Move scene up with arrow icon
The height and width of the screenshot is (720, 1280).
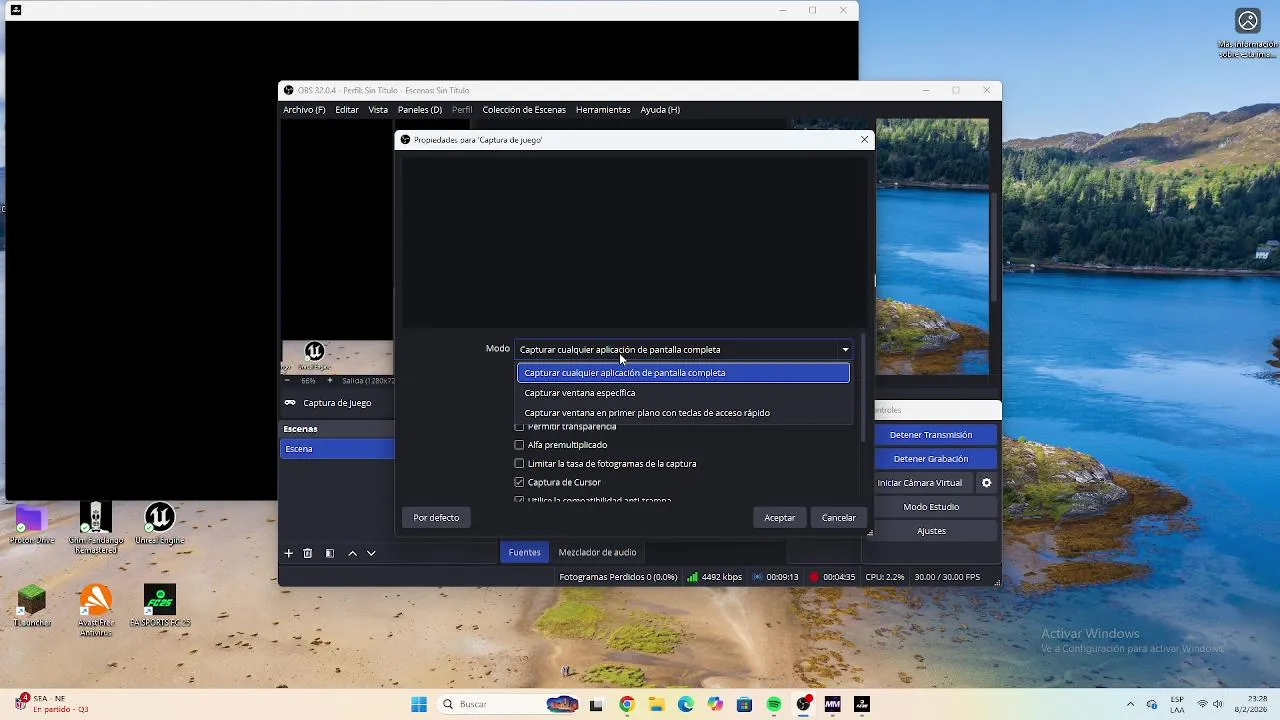point(352,553)
